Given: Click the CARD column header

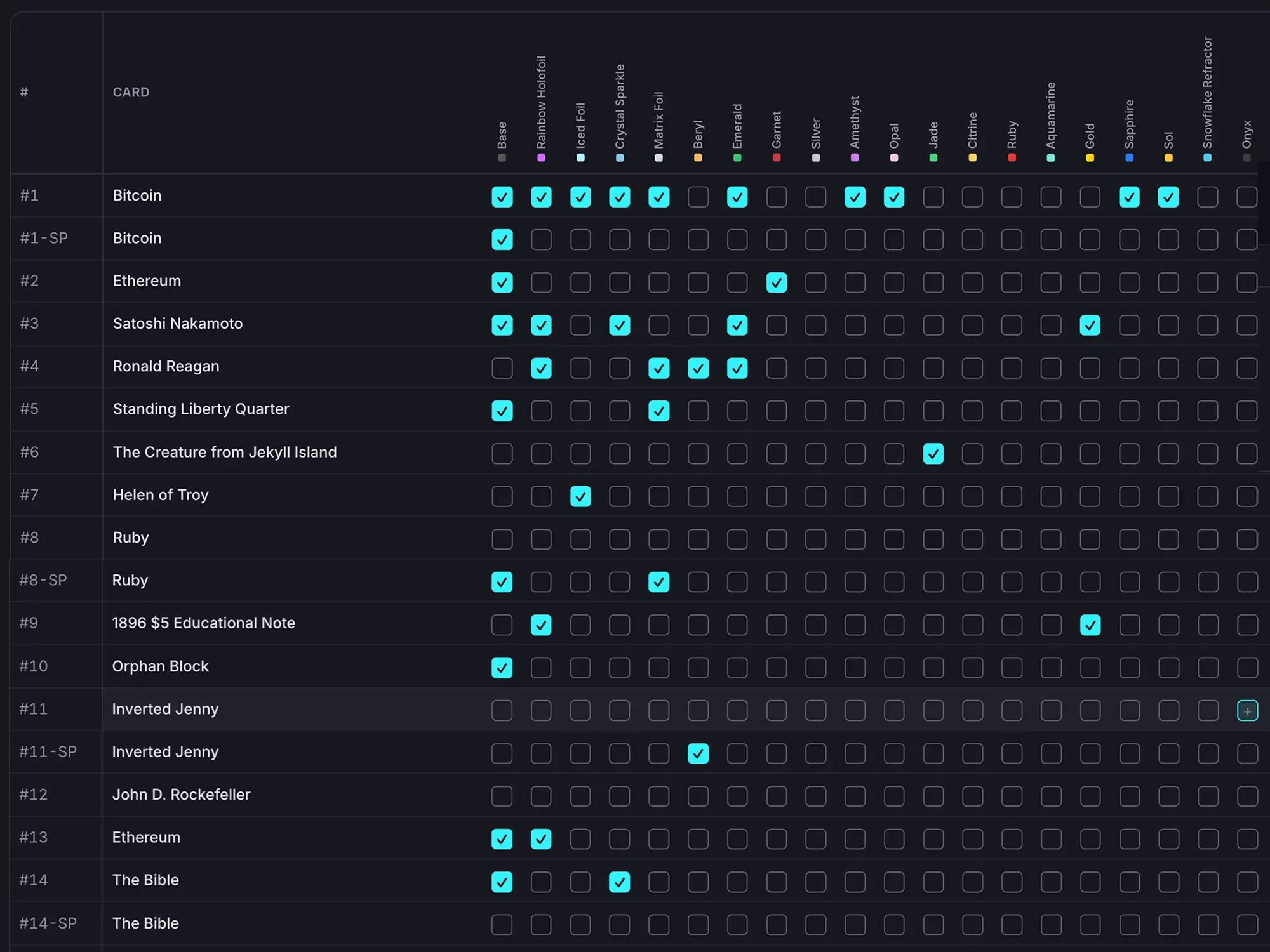Looking at the screenshot, I should (x=131, y=92).
